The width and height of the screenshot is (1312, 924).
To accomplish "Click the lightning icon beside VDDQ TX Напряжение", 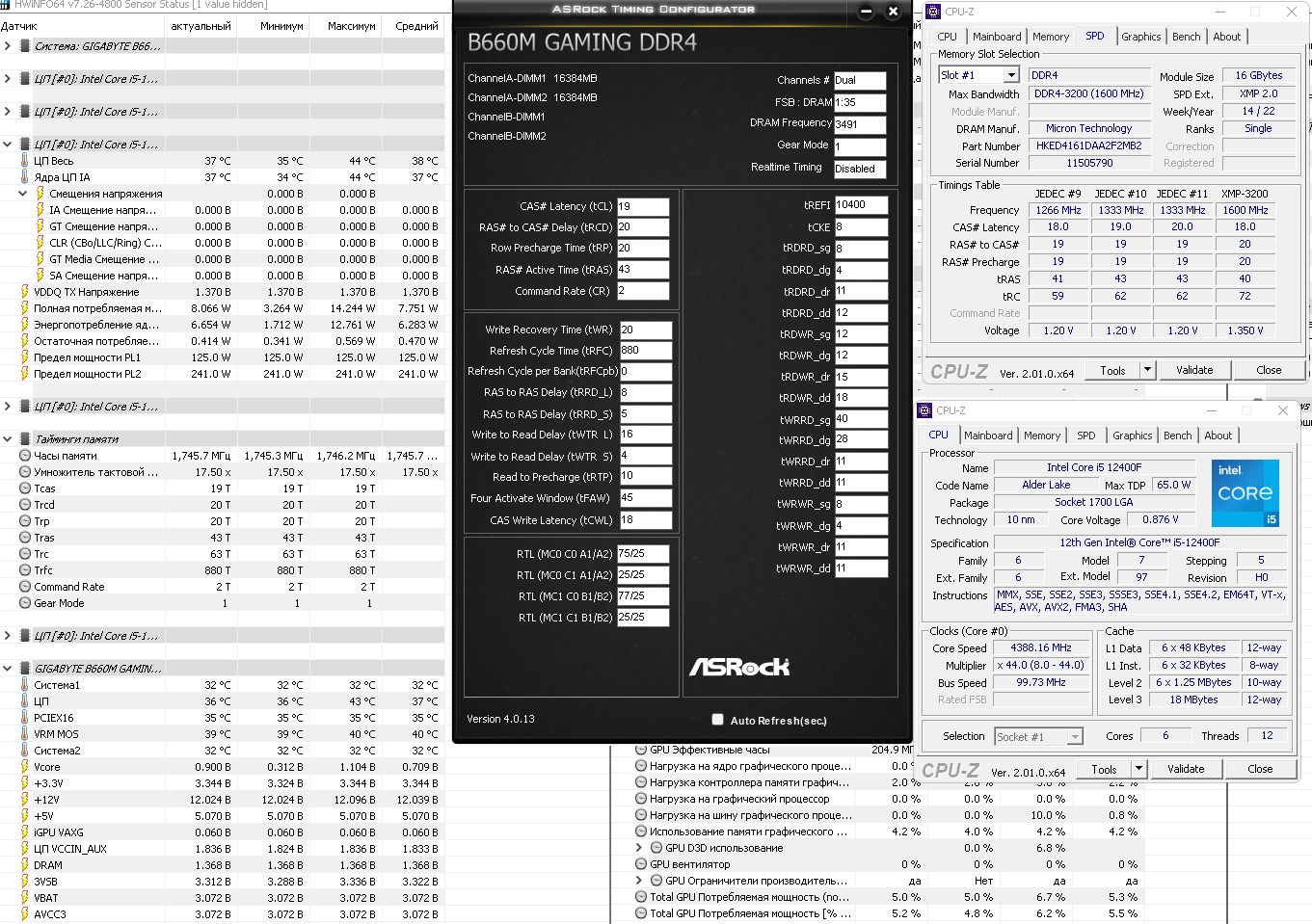I will point(25,292).
